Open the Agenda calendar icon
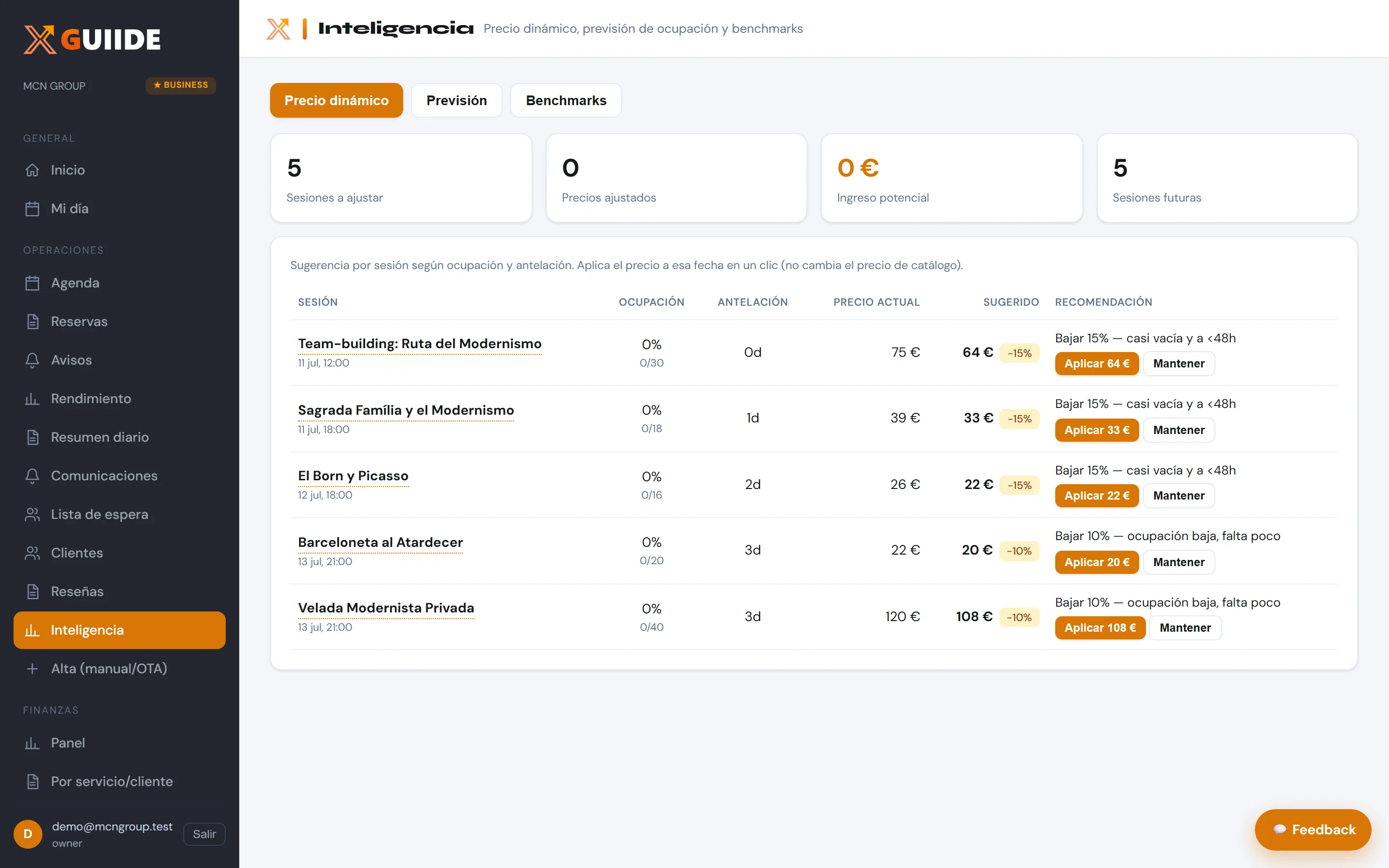This screenshot has height=868, width=1389. (32, 283)
